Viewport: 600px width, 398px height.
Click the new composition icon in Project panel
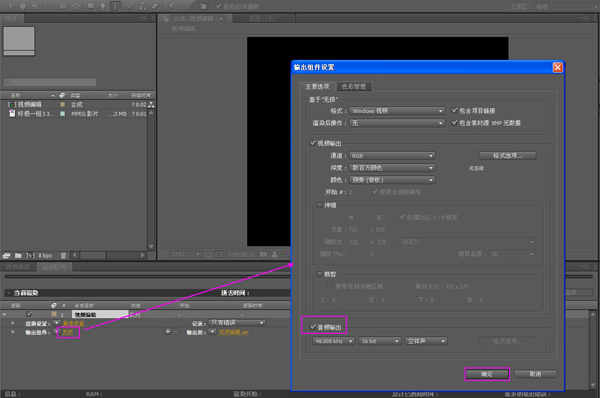[31, 255]
